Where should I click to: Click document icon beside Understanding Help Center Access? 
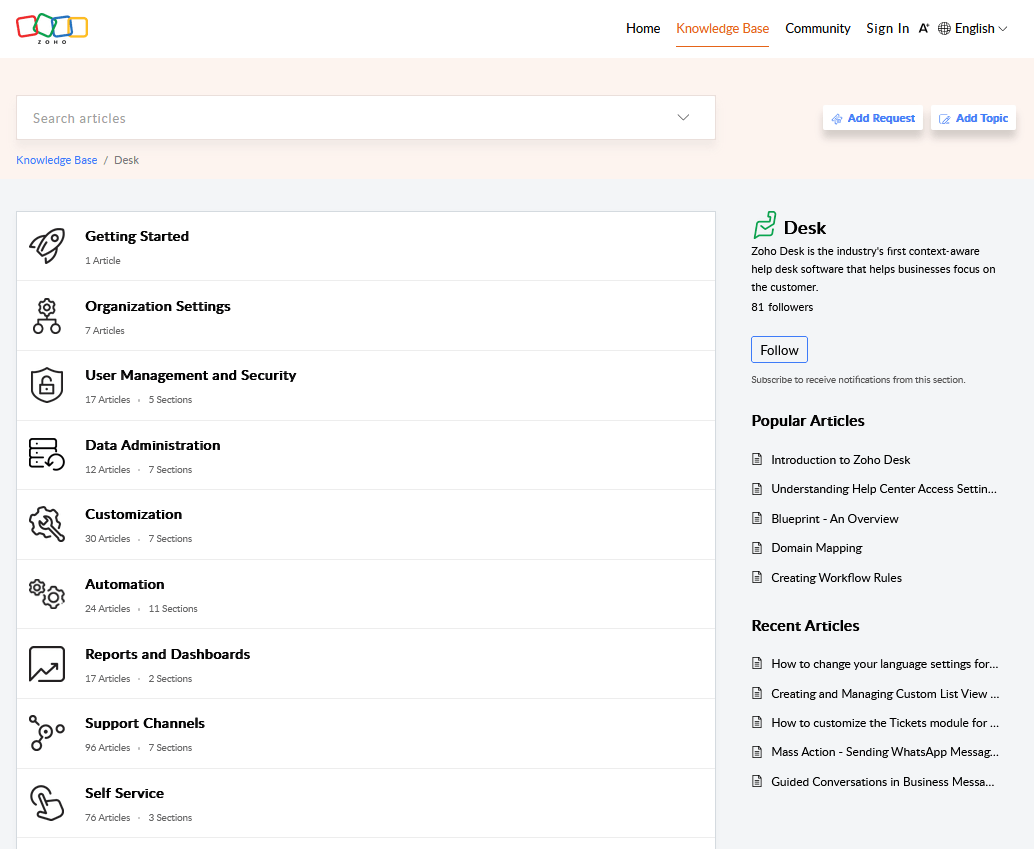pos(757,489)
